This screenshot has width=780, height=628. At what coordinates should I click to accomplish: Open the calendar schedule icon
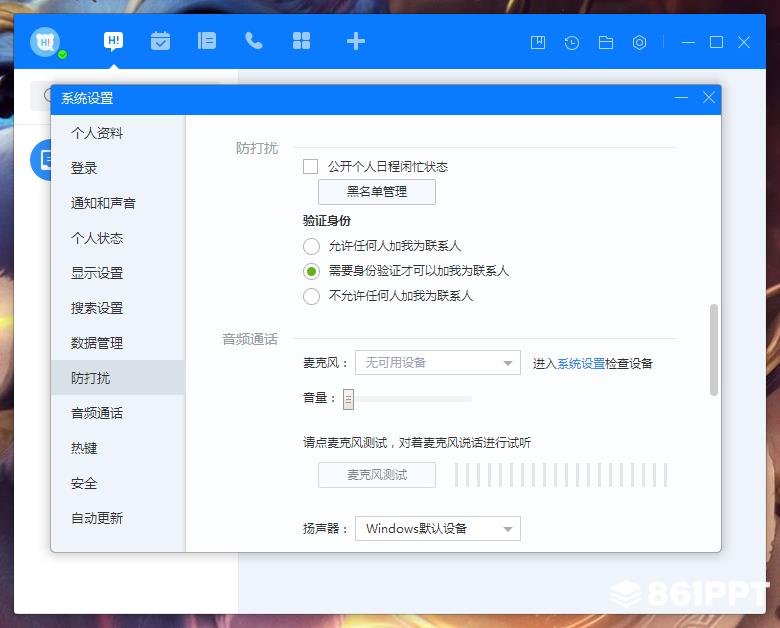coord(160,41)
